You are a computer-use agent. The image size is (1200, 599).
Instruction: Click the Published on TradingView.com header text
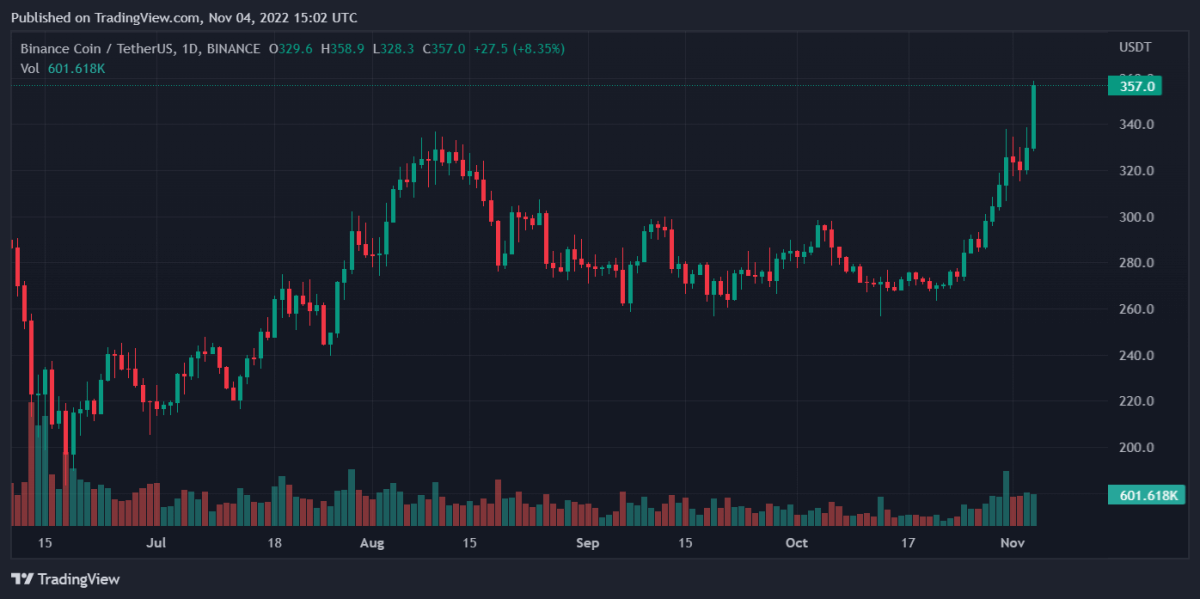183,18
